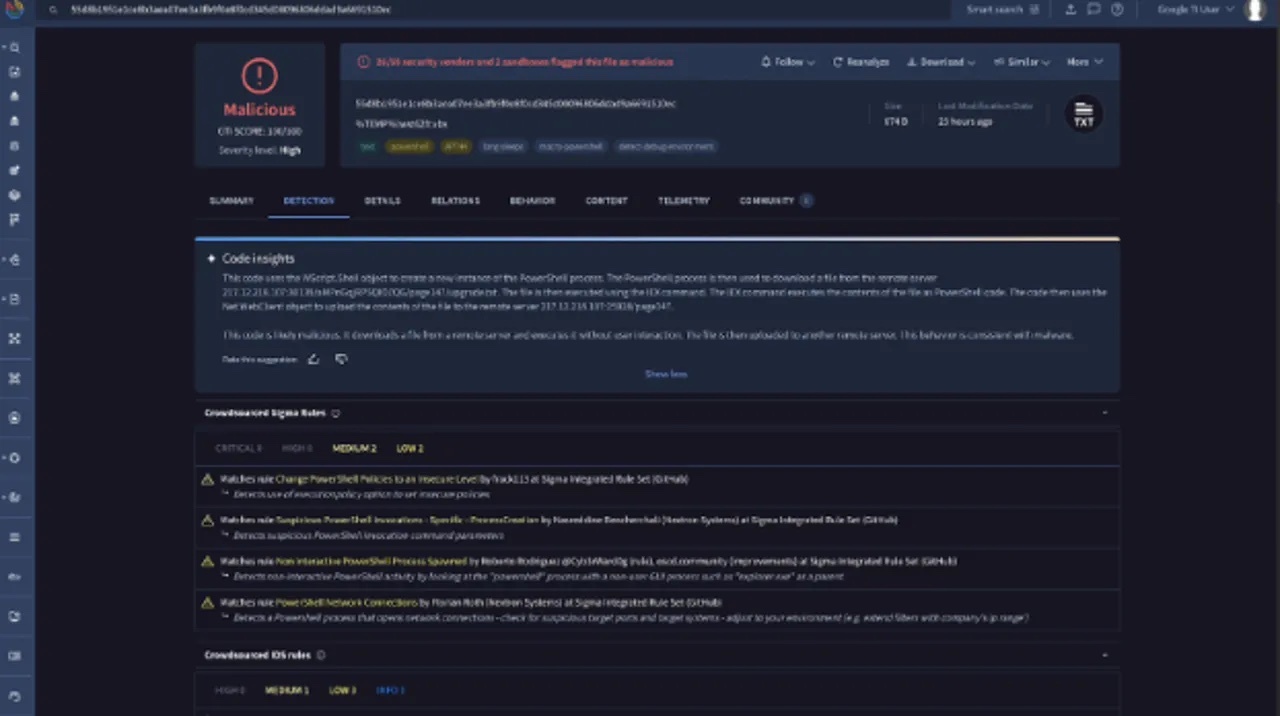The width and height of the screenshot is (1280, 716).
Task: Click the Code insights sparkle icon
Action: pyautogui.click(x=211, y=259)
